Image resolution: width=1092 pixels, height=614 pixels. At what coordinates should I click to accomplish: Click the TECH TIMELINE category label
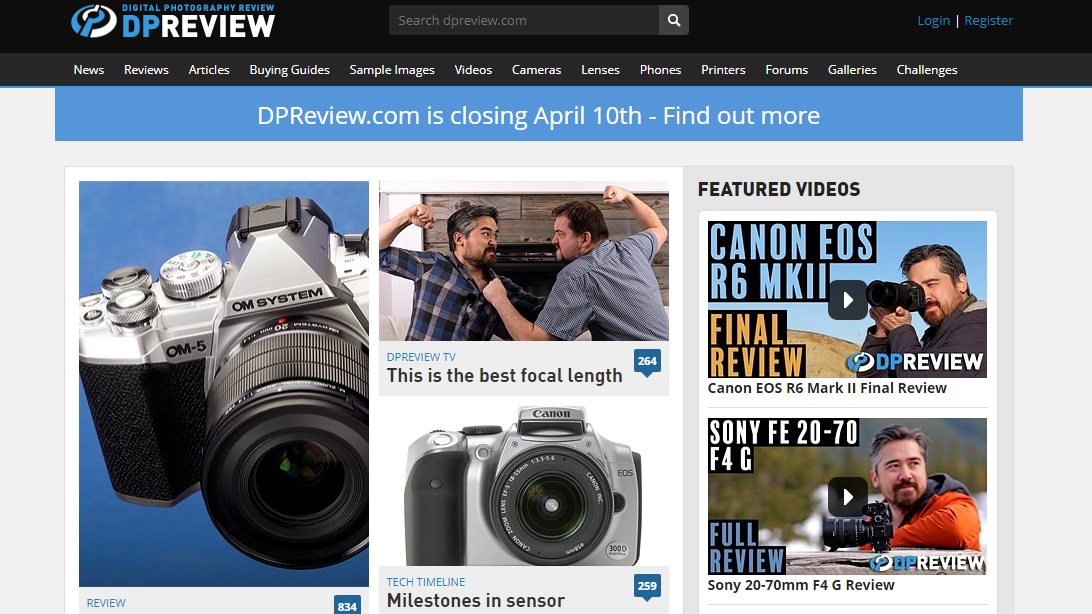(426, 581)
